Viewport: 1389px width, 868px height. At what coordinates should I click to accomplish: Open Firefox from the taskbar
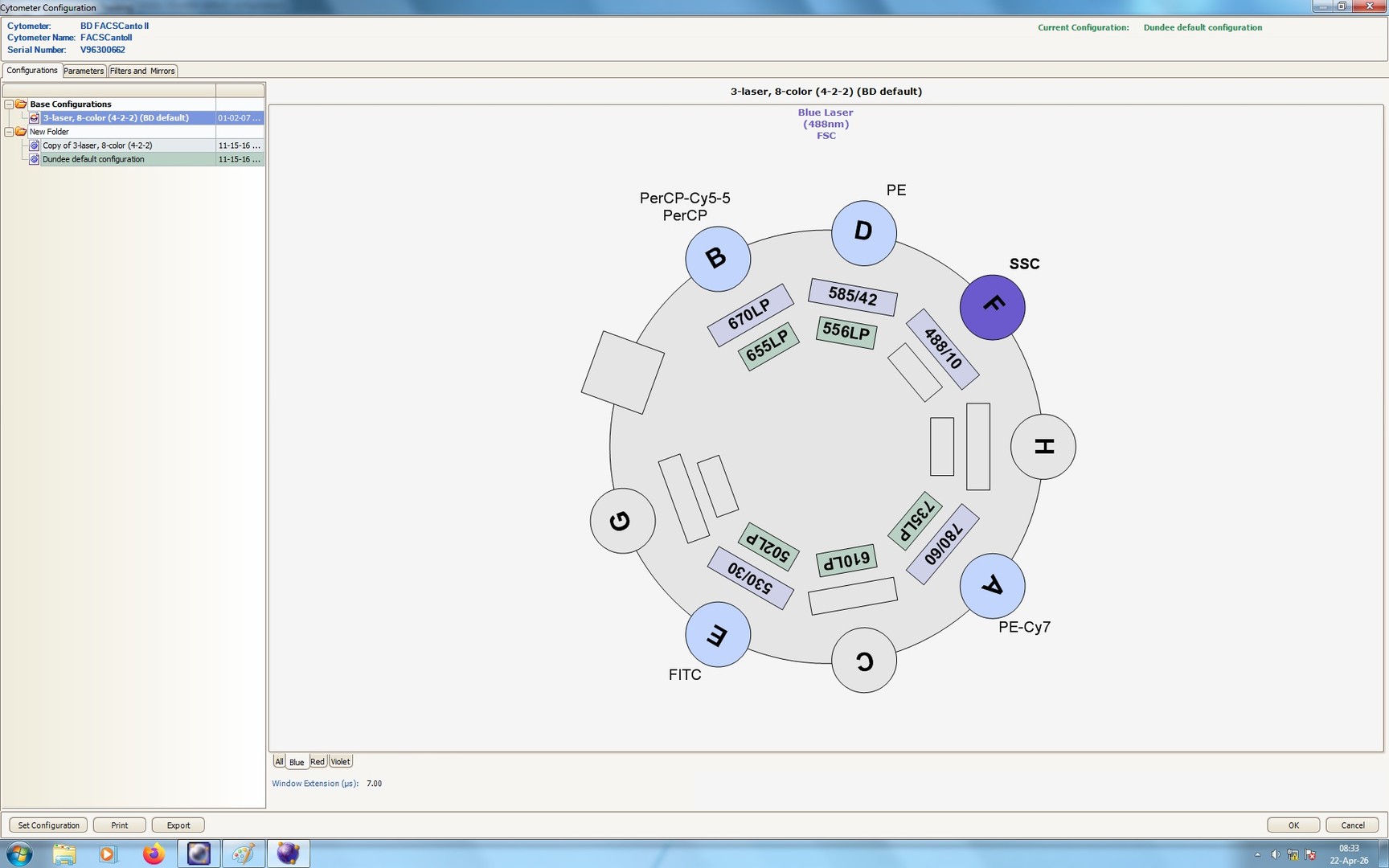[x=153, y=854]
